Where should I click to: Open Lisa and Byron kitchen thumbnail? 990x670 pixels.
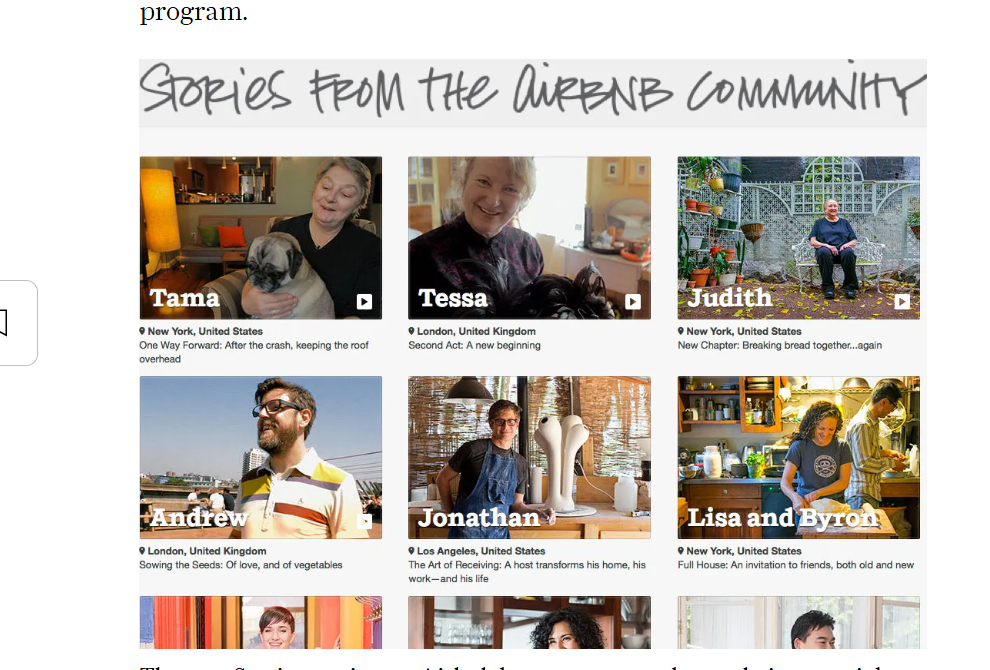pos(799,458)
